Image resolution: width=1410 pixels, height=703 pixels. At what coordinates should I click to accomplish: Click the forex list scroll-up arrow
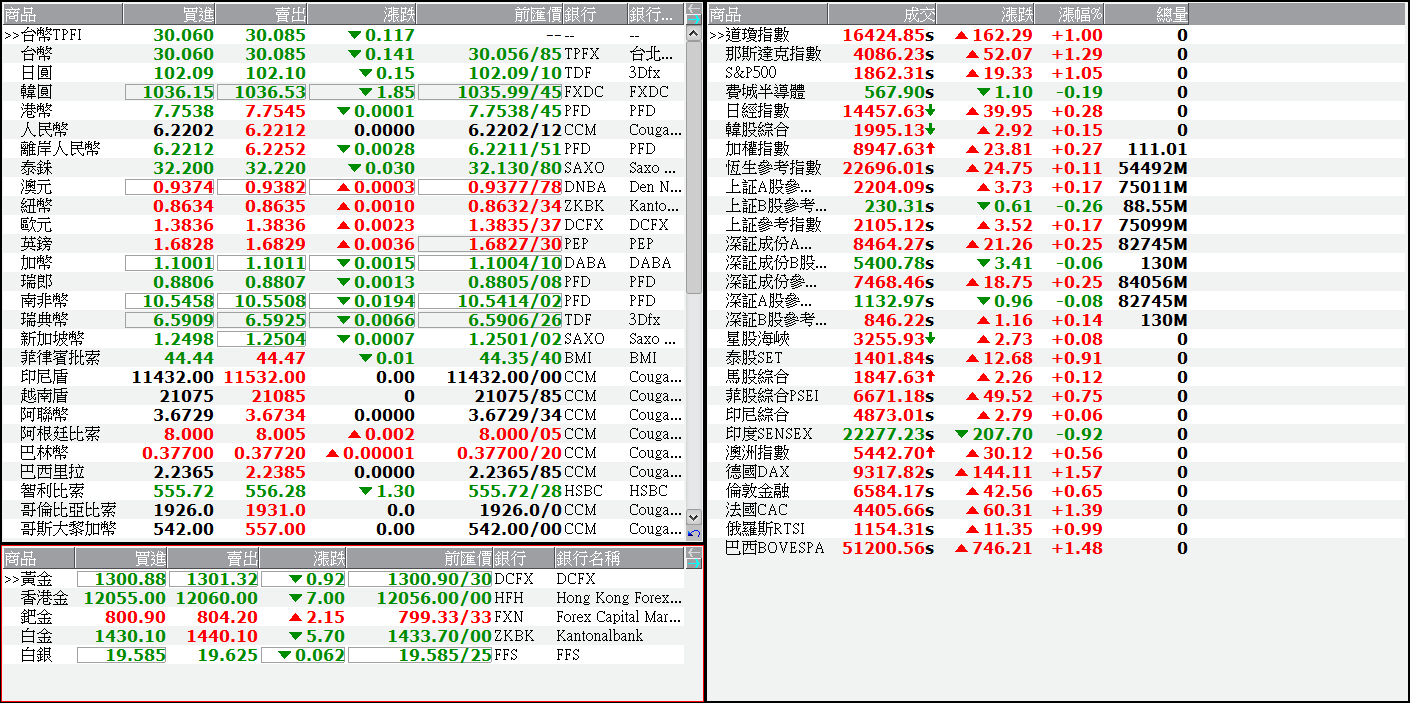click(x=694, y=33)
